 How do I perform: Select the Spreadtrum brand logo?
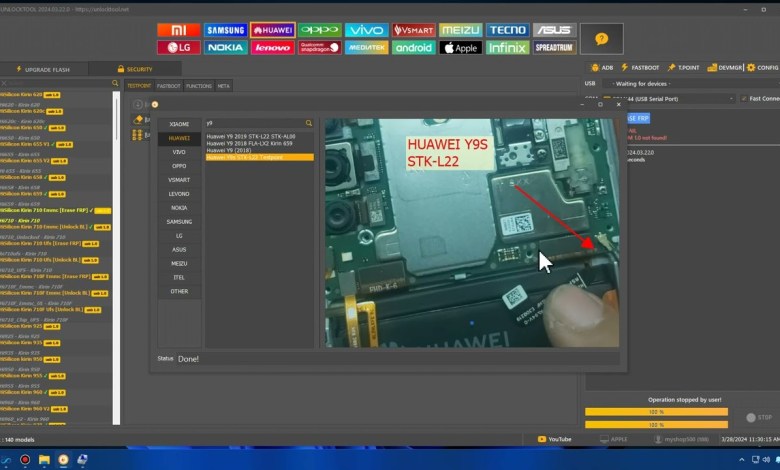[x=555, y=47]
